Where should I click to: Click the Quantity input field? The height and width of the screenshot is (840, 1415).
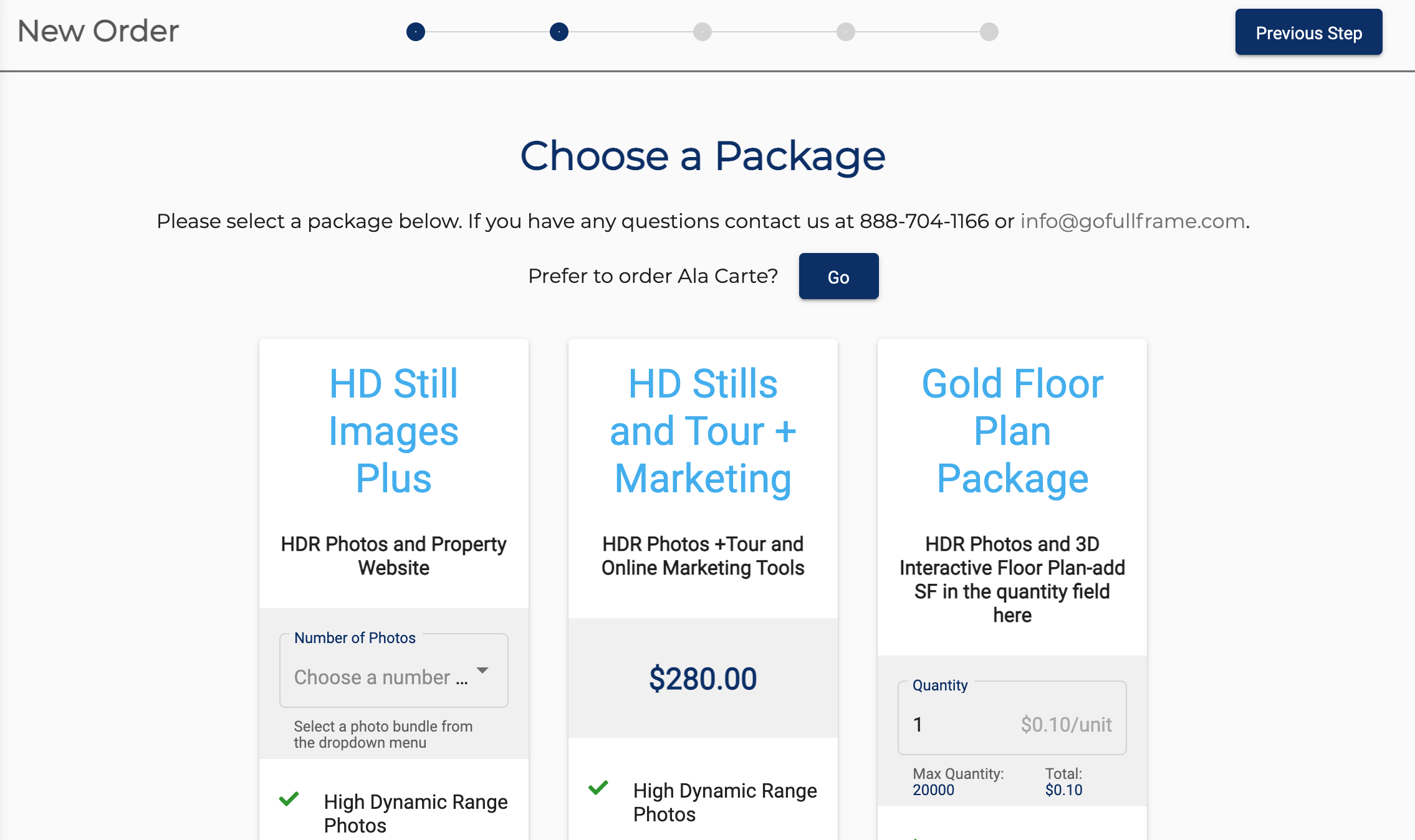pos(960,724)
